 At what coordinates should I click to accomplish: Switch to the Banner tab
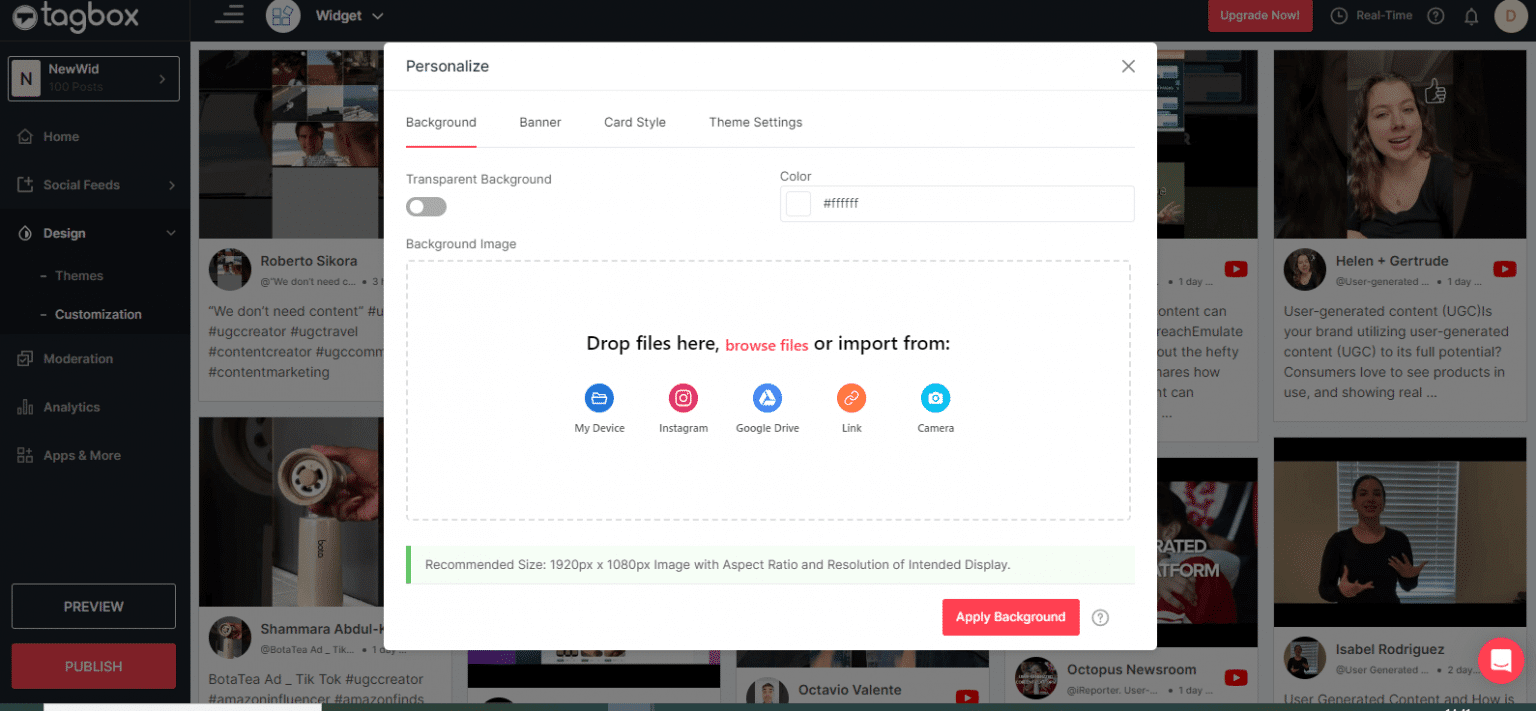(x=540, y=122)
